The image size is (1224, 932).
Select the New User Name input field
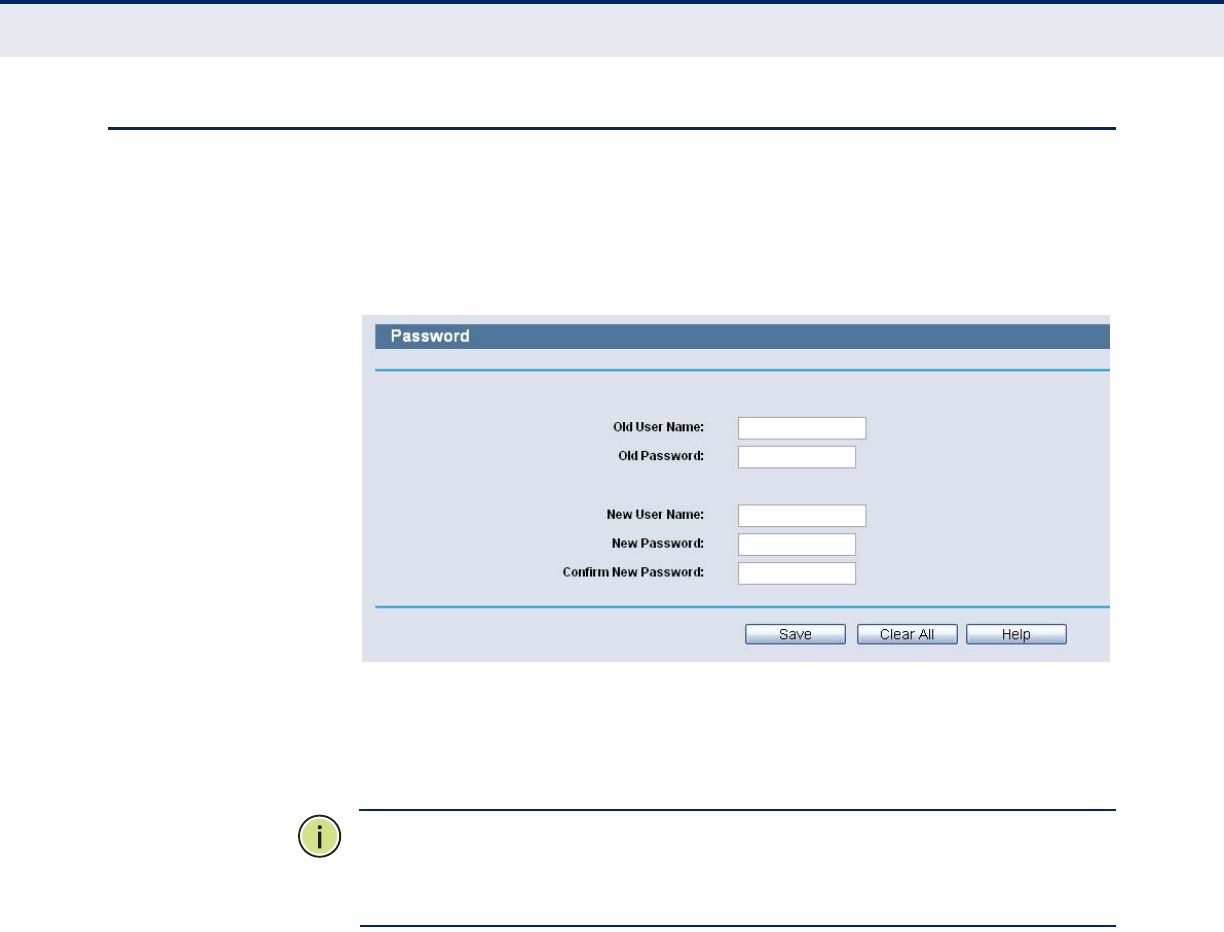802,515
